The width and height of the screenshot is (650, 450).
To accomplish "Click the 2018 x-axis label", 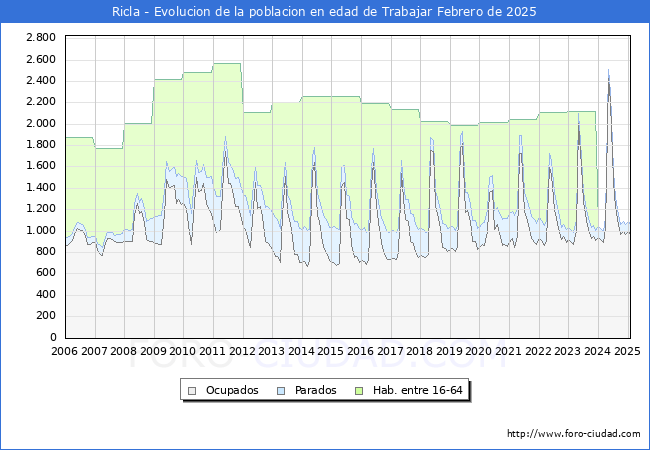I will coord(420,351).
